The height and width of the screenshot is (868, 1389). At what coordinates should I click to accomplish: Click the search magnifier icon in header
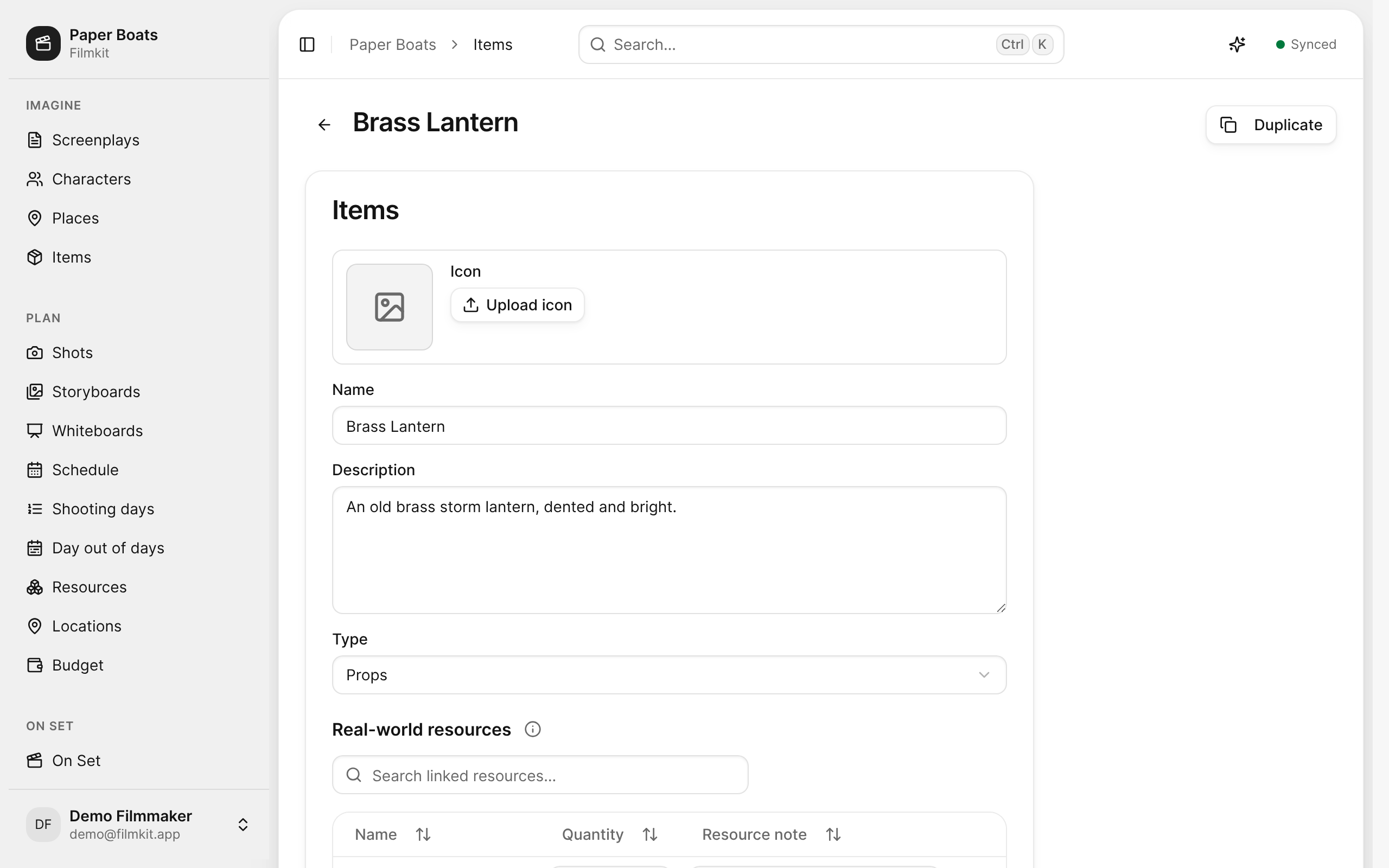tap(597, 44)
